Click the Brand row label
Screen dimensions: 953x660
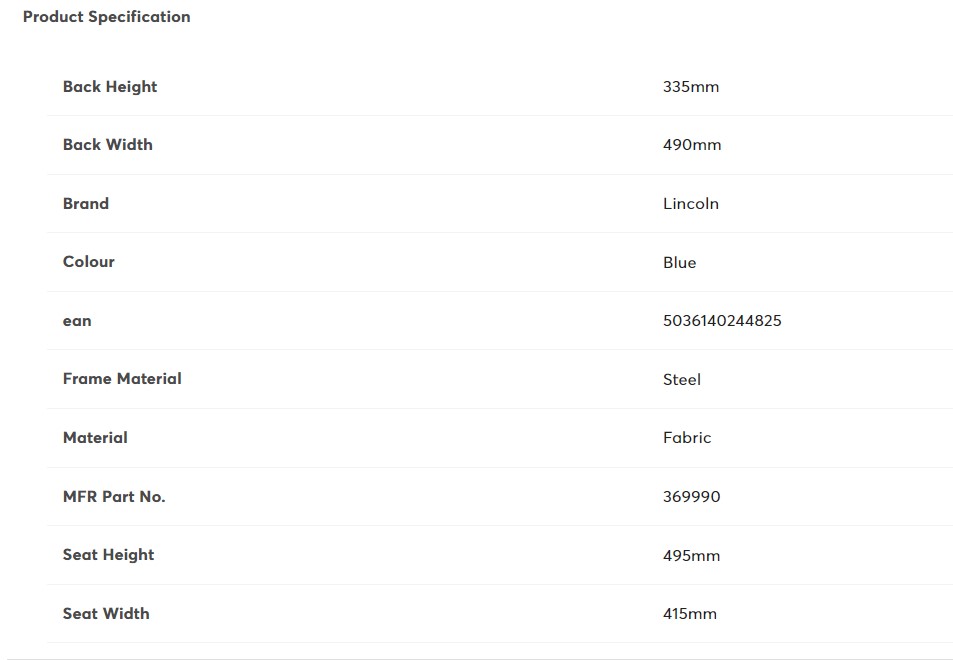(x=86, y=204)
